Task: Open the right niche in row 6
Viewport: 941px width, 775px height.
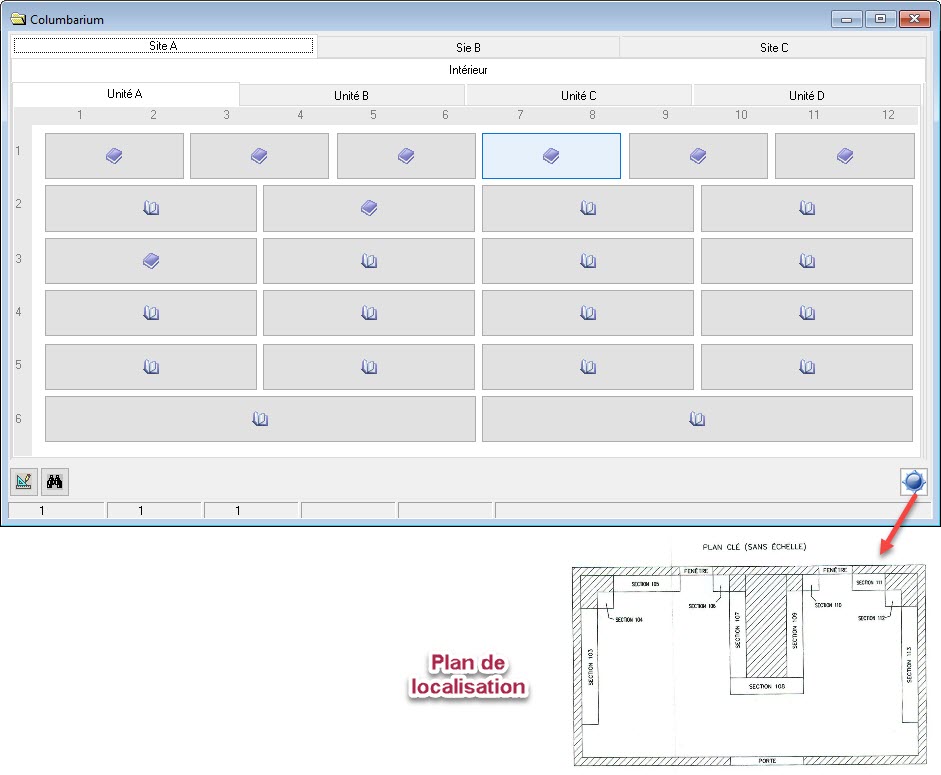Action: (x=697, y=419)
